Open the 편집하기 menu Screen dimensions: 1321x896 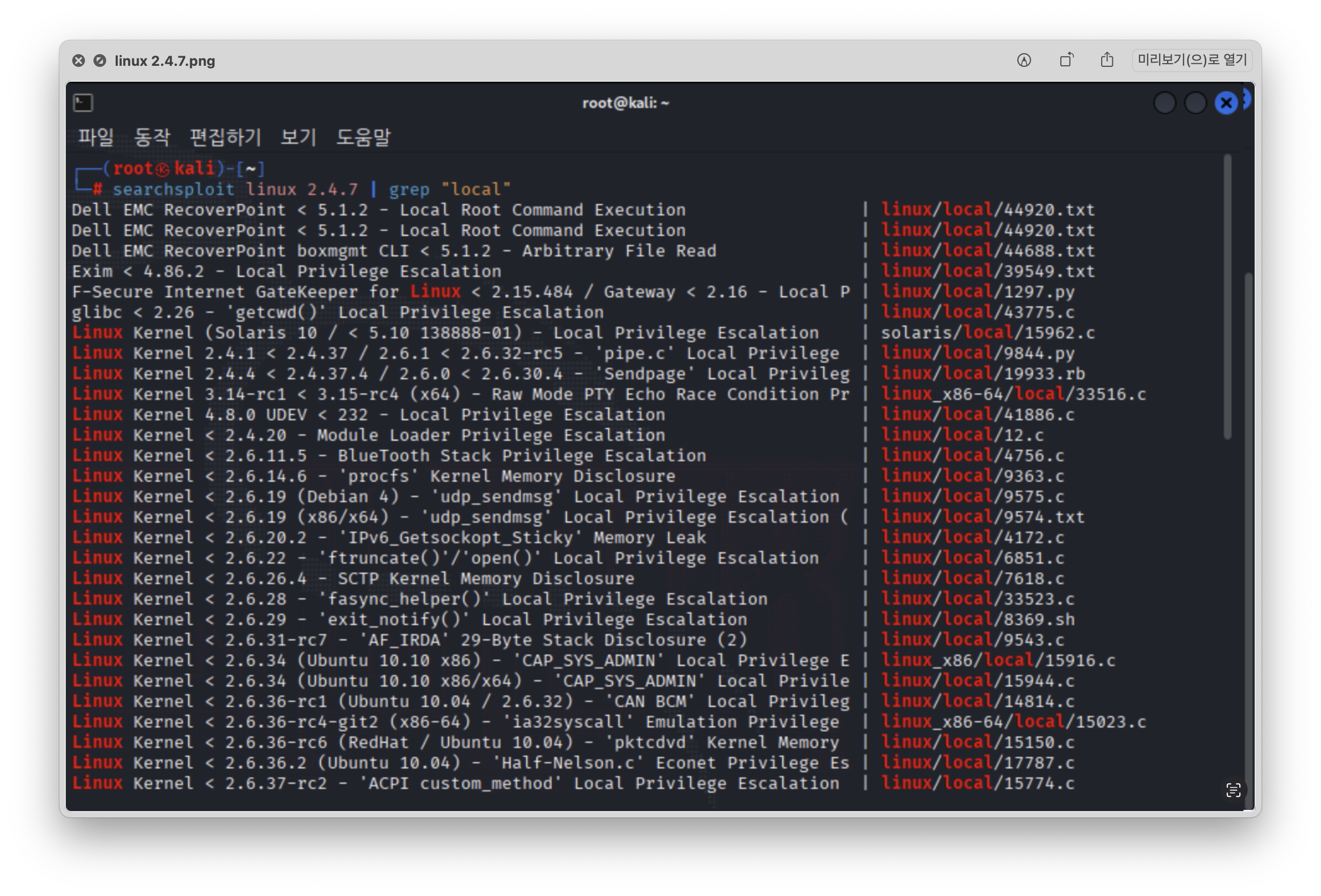coord(225,137)
